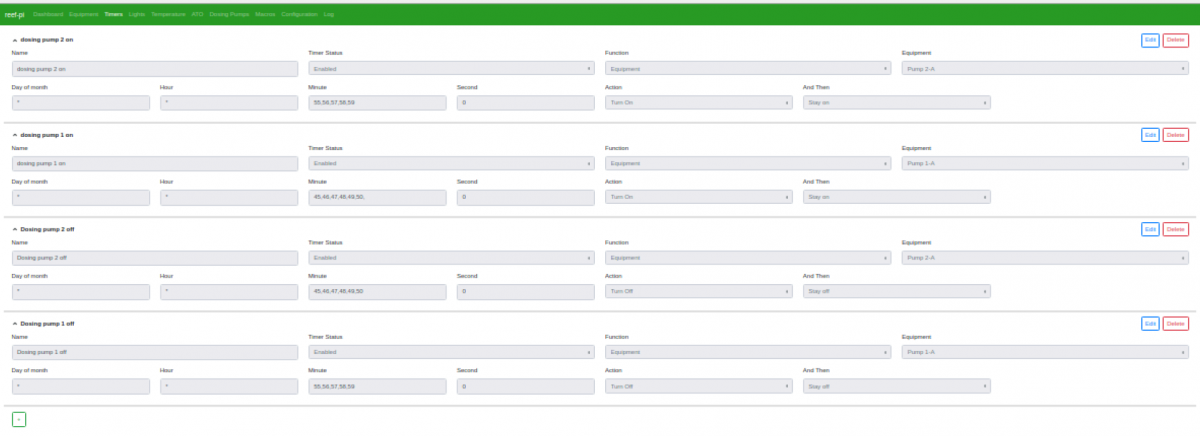The width and height of the screenshot is (1200, 436).
Task: Open And Then dropdown for 'dosing pump 1 on'
Action: point(897,197)
